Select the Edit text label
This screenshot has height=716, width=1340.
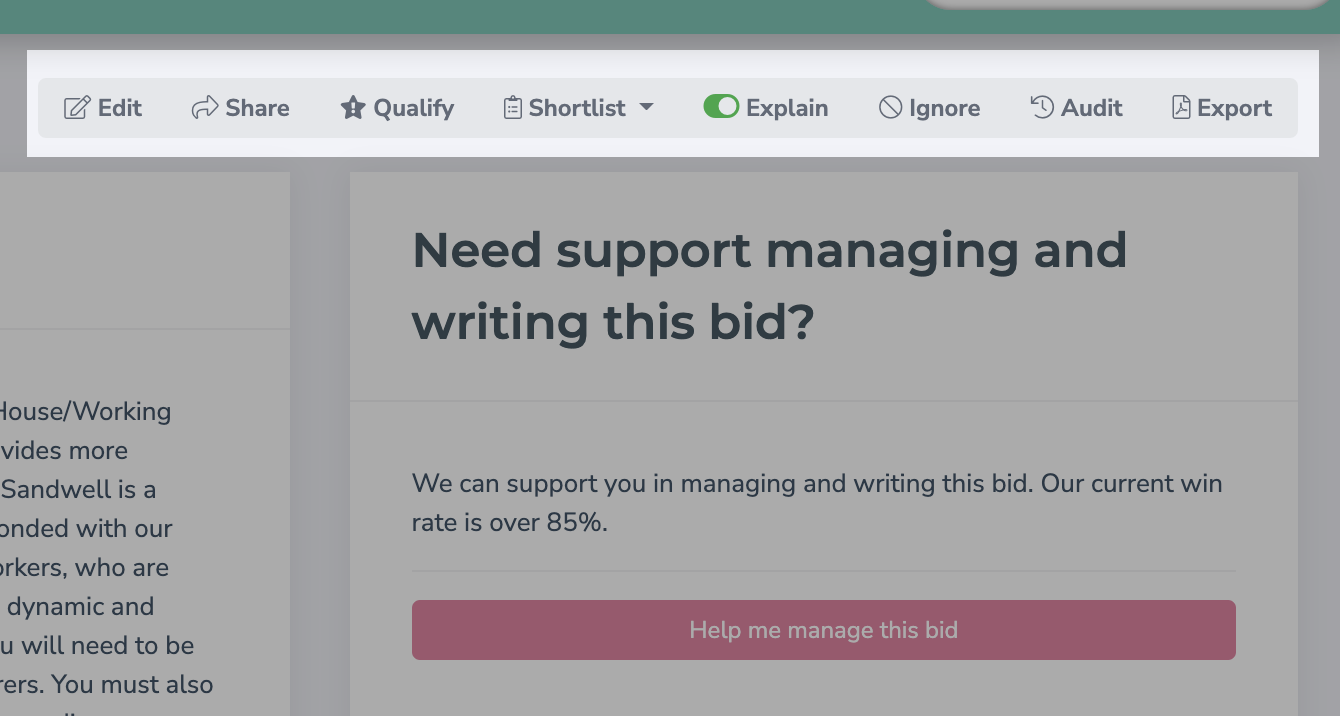click(x=120, y=108)
